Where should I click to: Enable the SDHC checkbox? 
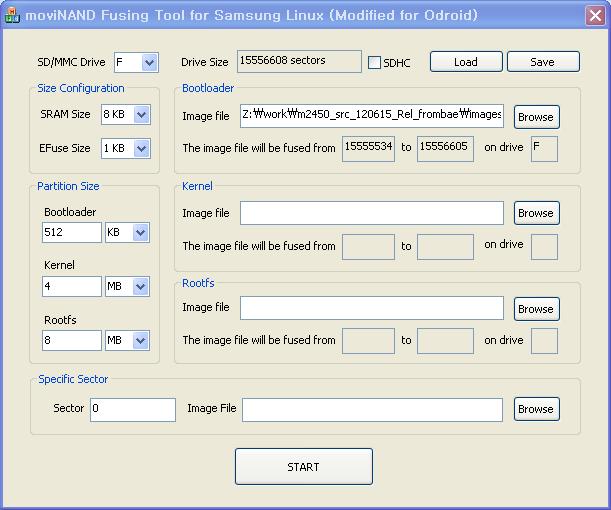coord(374,62)
